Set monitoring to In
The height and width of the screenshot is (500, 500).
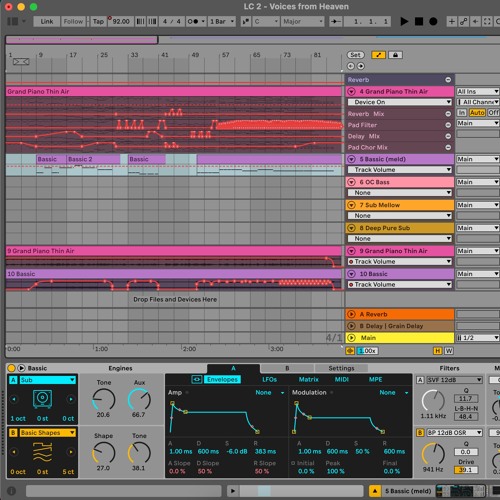click(x=462, y=113)
